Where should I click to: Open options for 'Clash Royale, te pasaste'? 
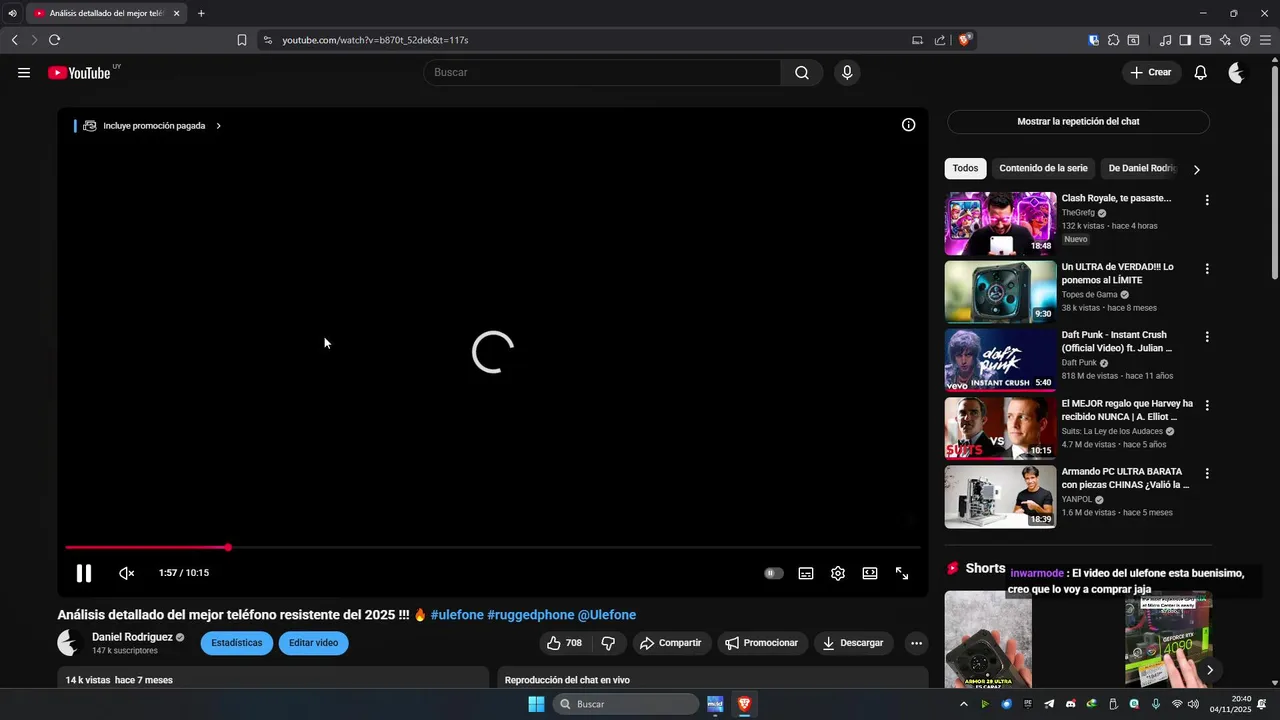(x=1207, y=200)
